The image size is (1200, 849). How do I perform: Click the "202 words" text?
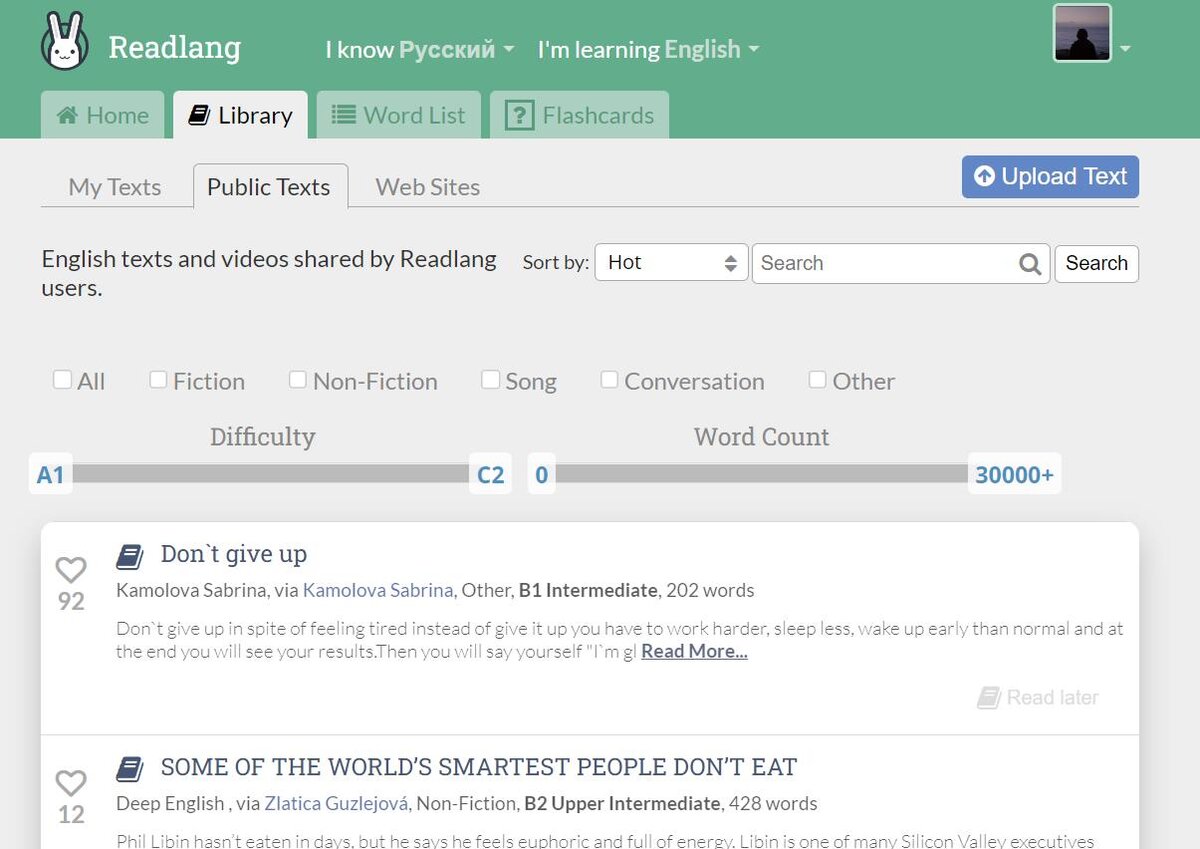[710, 590]
